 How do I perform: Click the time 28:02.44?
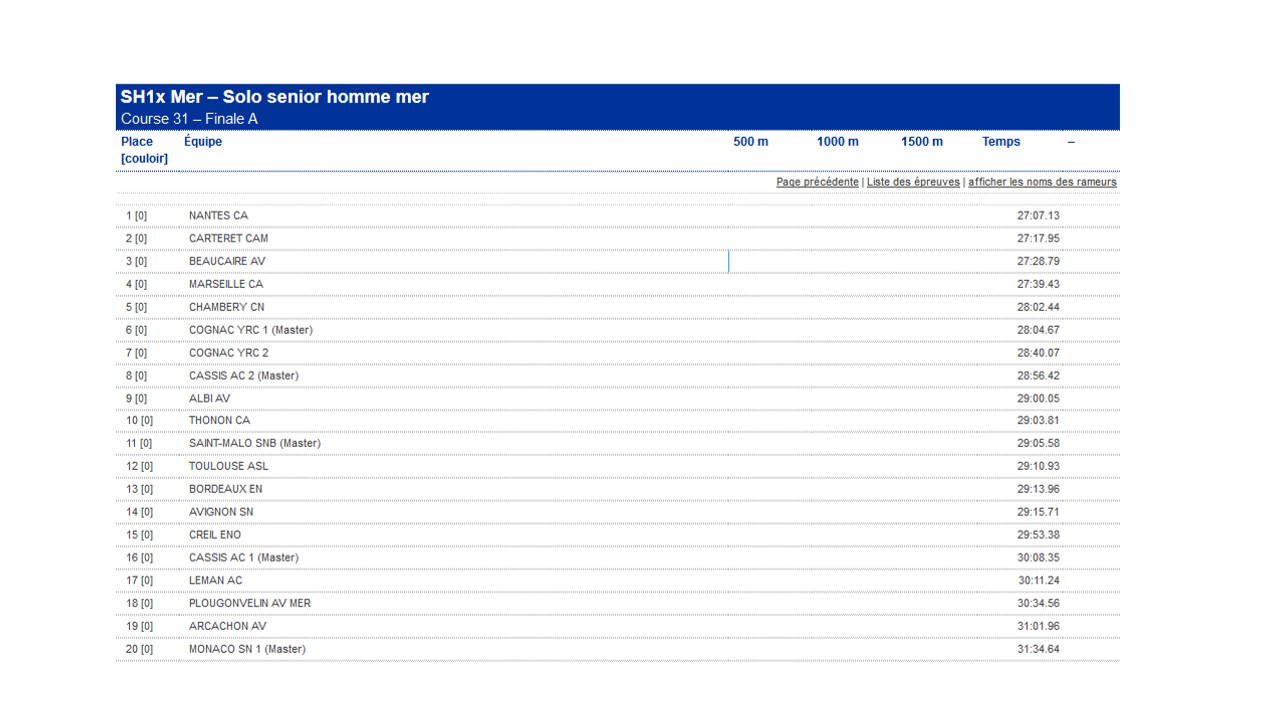(x=1038, y=308)
